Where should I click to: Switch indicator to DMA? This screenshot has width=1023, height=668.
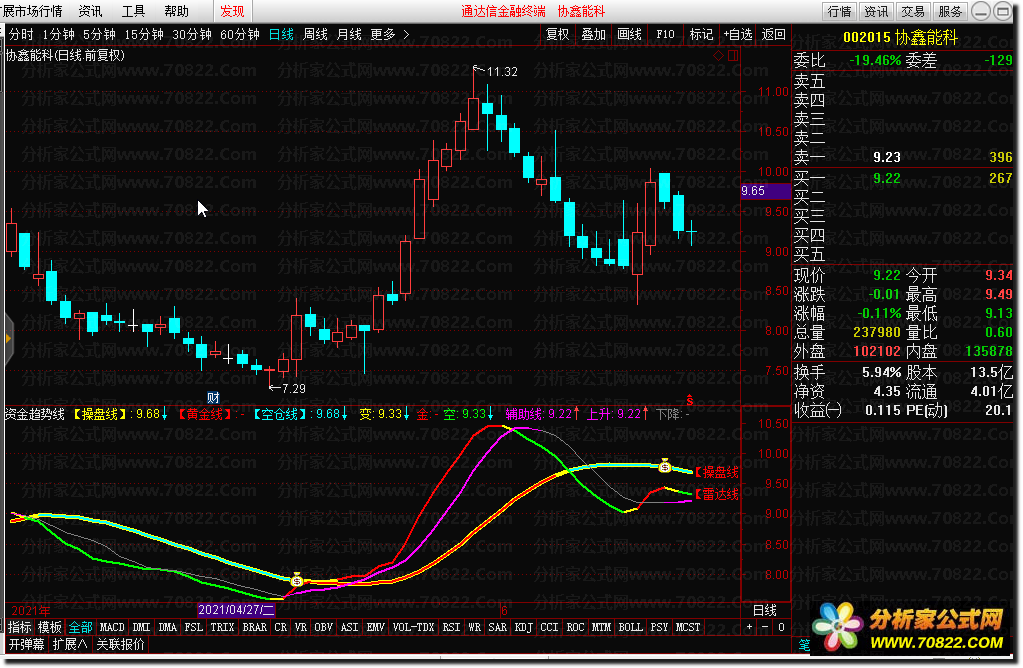coord(168,627)
